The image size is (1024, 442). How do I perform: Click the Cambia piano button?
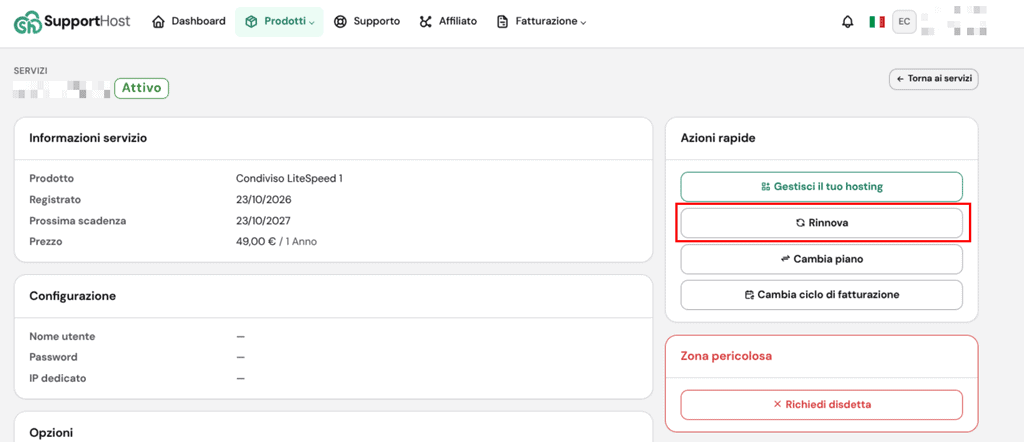click(822, 259)
